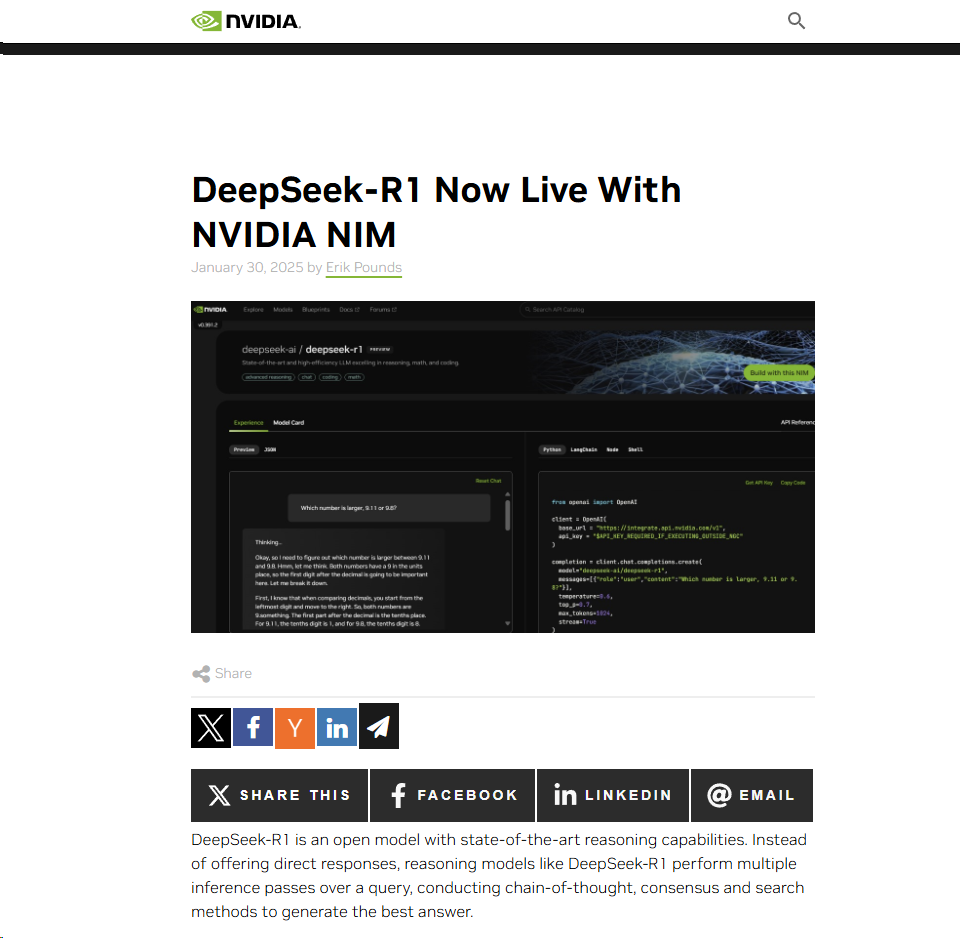Open the search magnifier icon
This screenshot has height=938, width=960.
[x=796, y=21]
